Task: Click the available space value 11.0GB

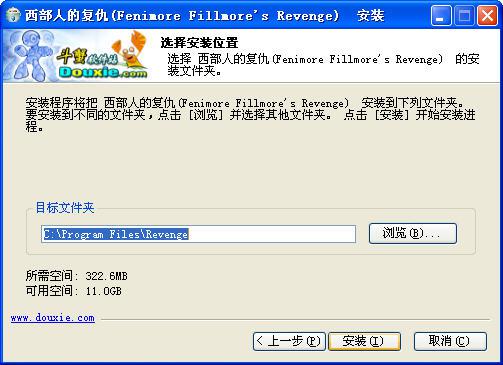Action: 103,291
